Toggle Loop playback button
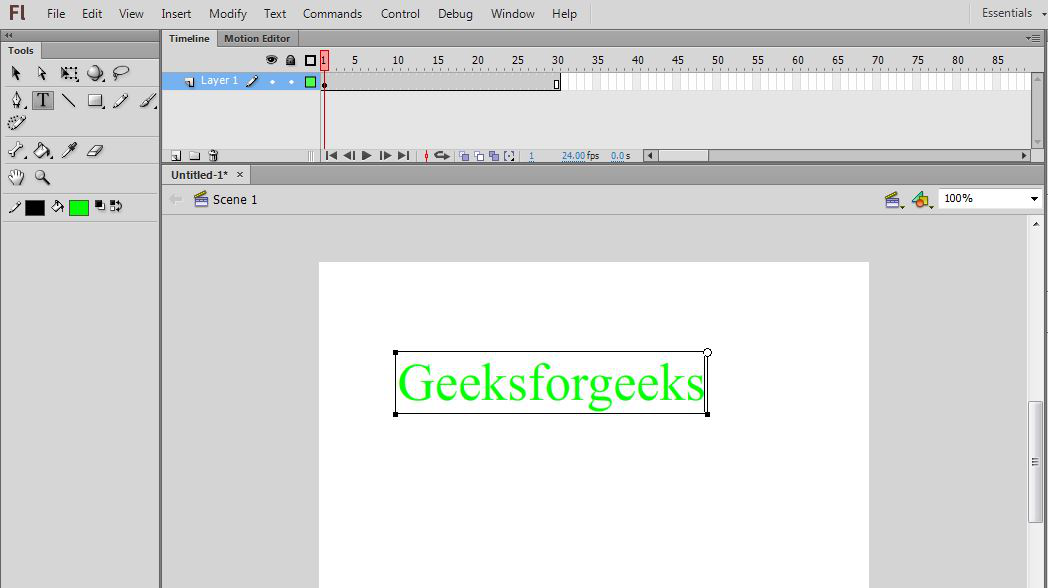 (x=442, y=156)
